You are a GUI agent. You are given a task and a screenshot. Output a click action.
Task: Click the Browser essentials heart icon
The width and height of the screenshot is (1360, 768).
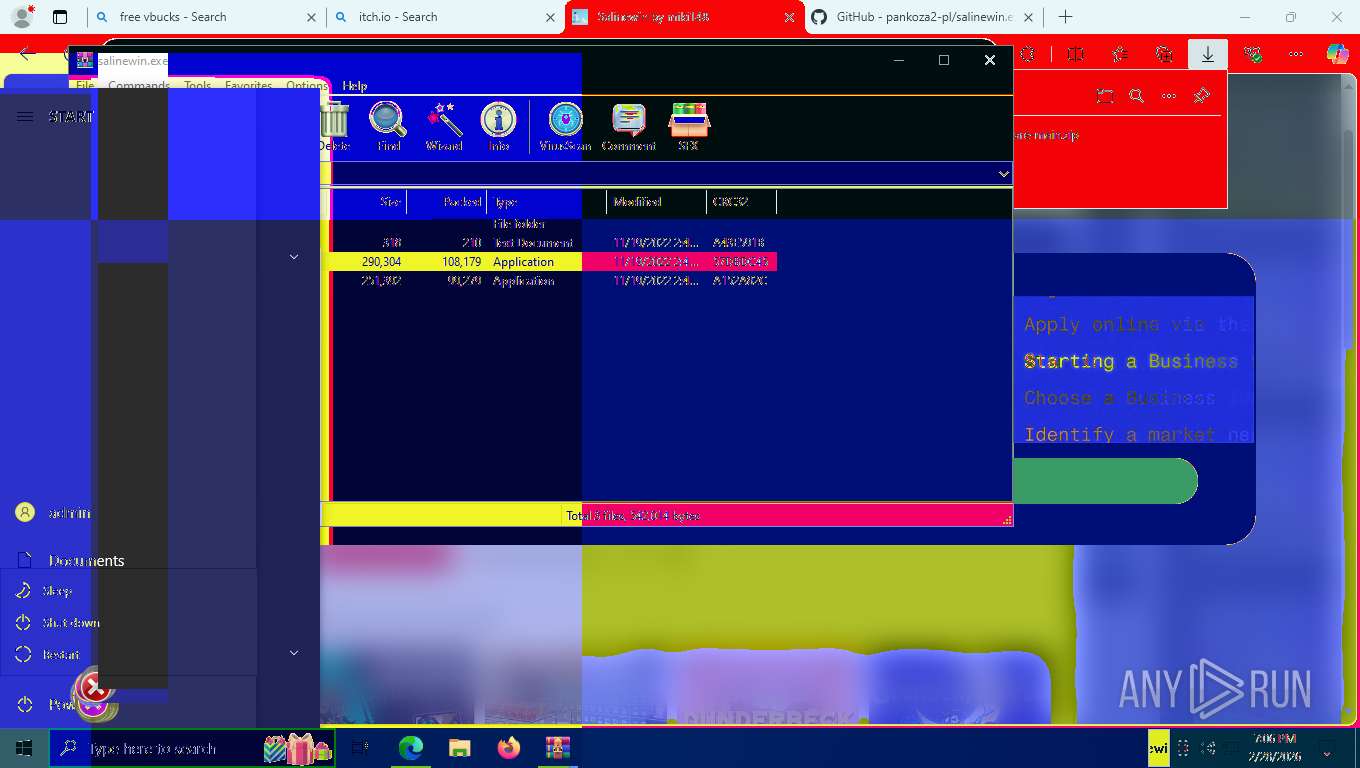coord(1253,55)
